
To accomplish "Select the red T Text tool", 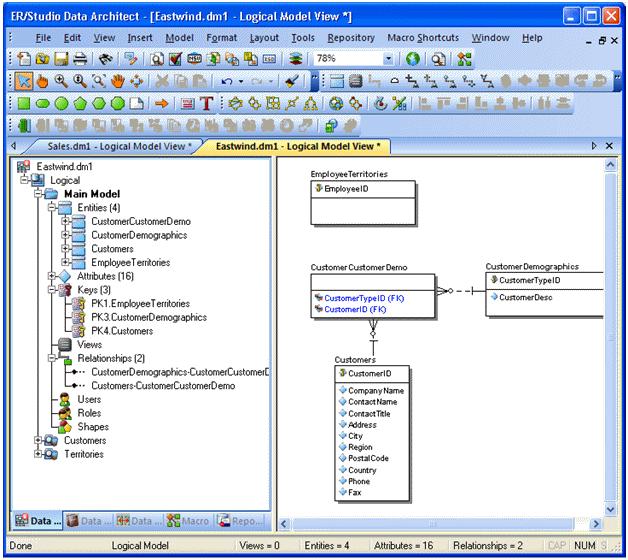I will coord(207,104).
